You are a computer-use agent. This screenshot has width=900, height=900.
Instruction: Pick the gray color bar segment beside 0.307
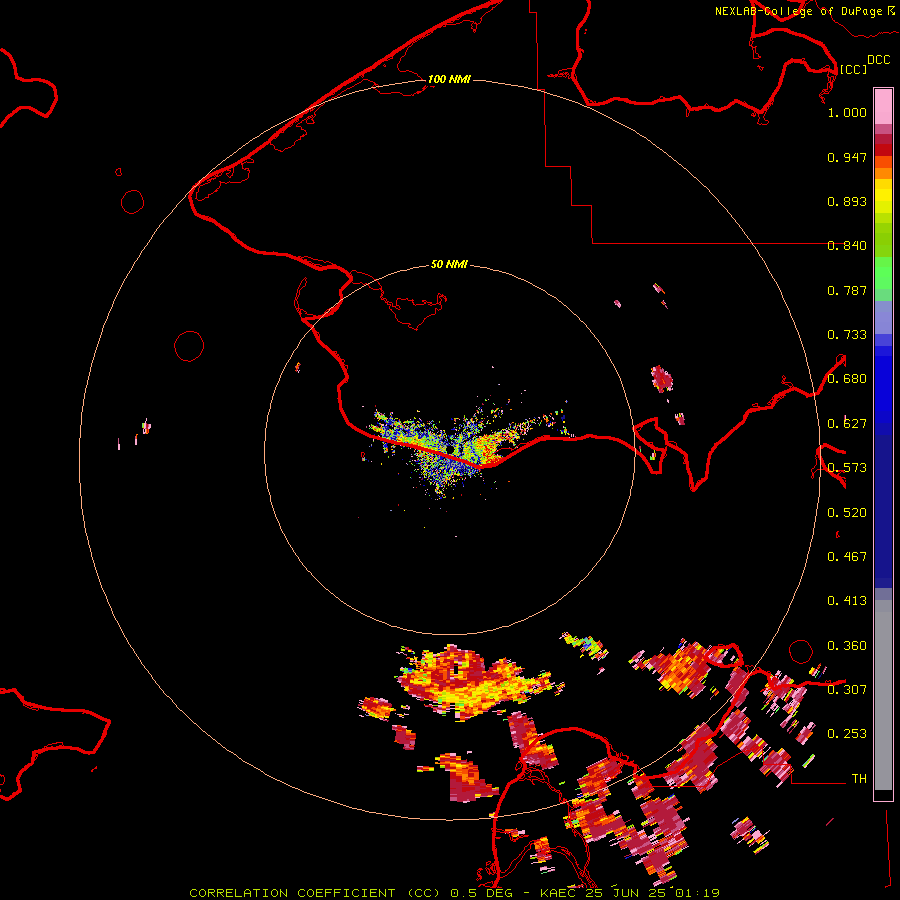pos(883,700)
